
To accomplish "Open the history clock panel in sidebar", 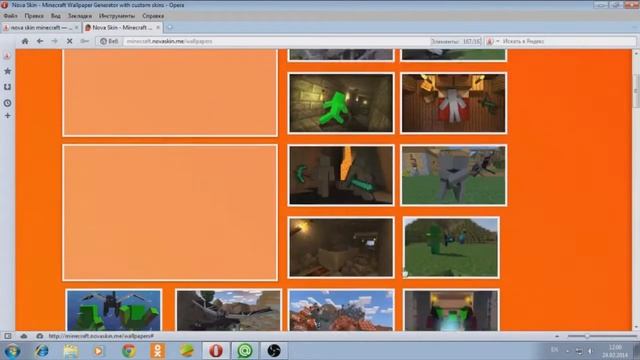I will pos(7,103).
